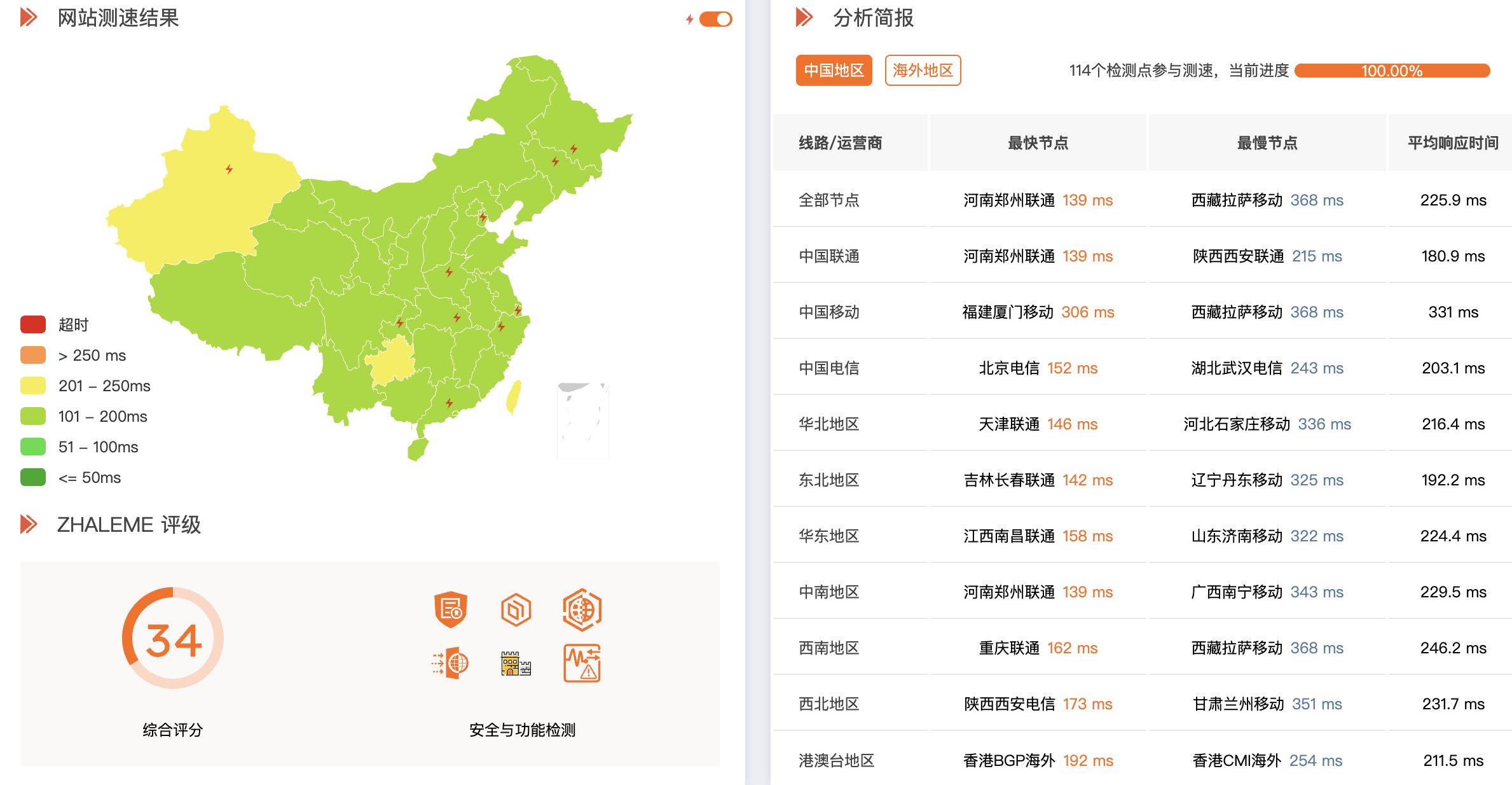Select the 中国移动 row label
The image size is (1512, 785).
828,312
